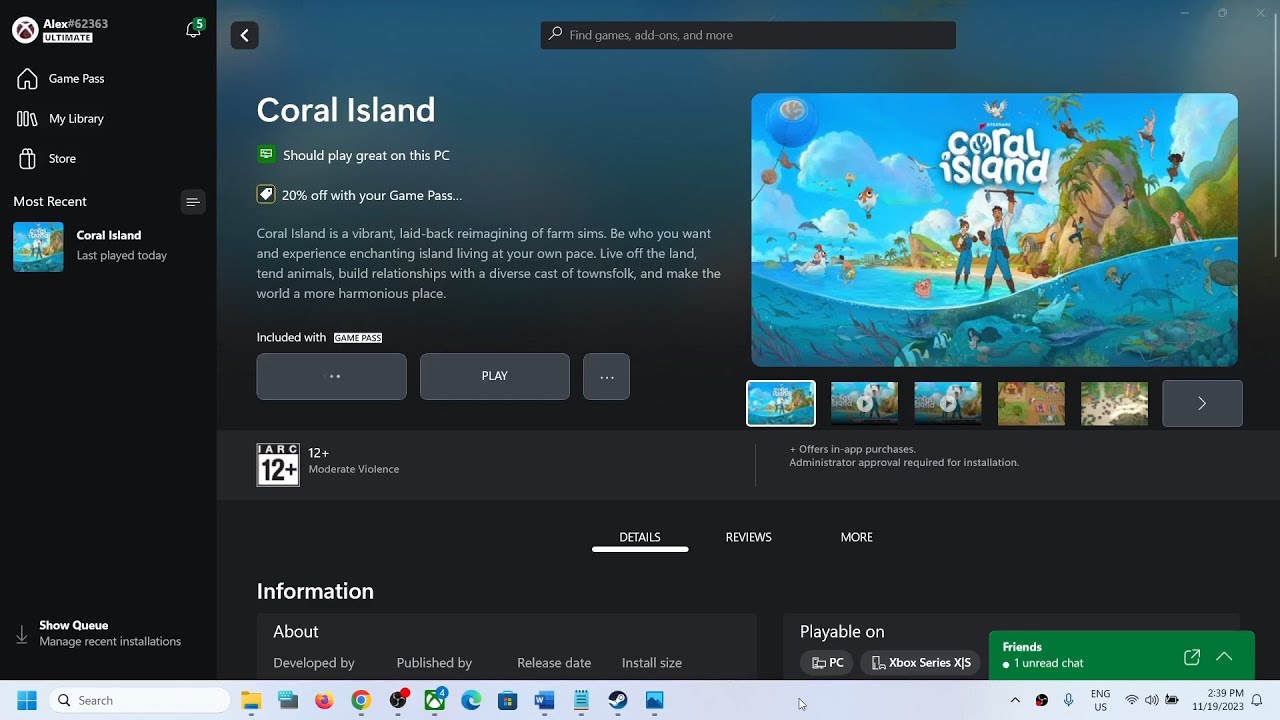Click the Xbox Series X|S tag
The width and height of the screenshot is (1280, 720).
click(x=921, y=663)
